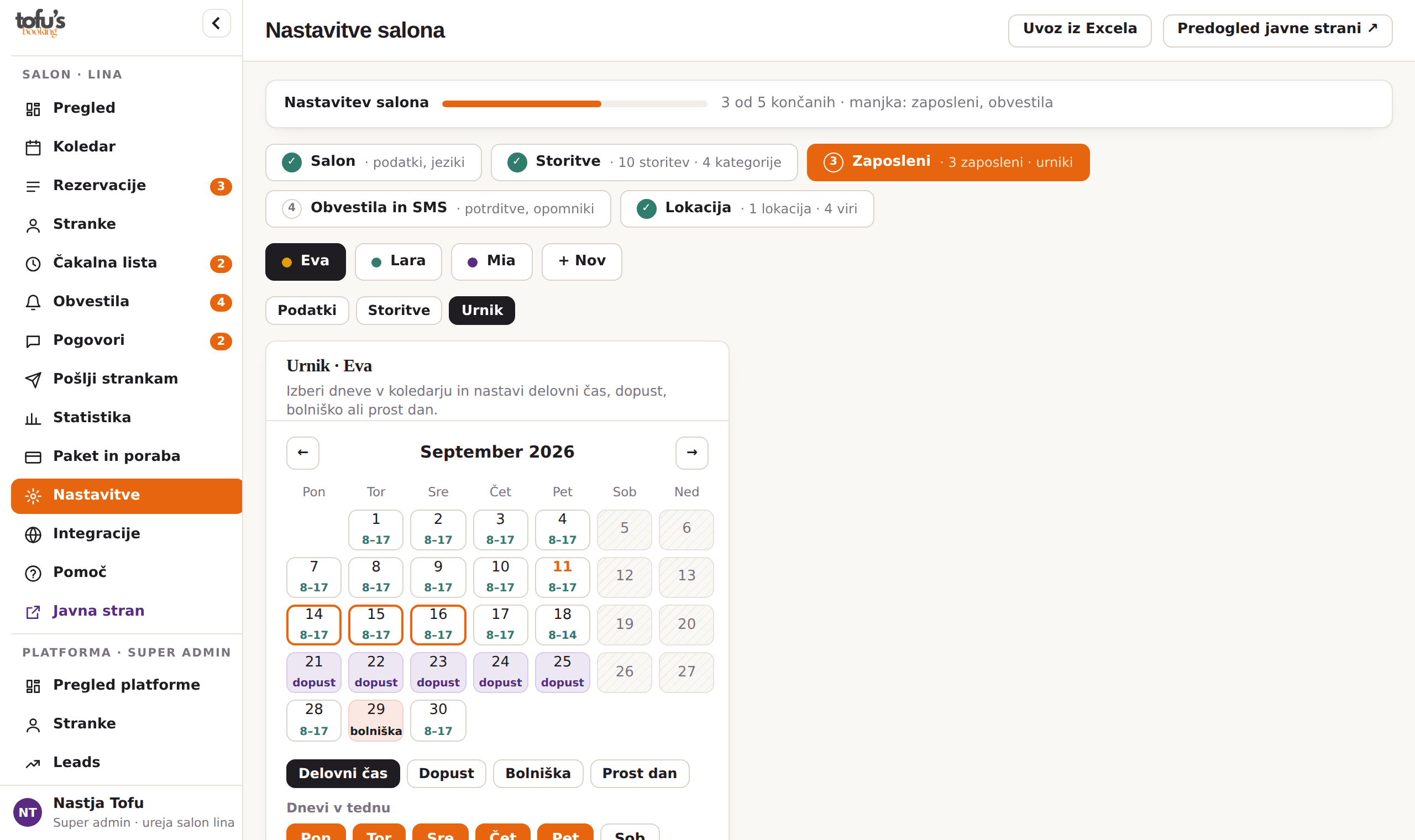Open the Nastavitve menu item
The height and width of the screenshot is (840, 1415).
click(x=126, y=495)
